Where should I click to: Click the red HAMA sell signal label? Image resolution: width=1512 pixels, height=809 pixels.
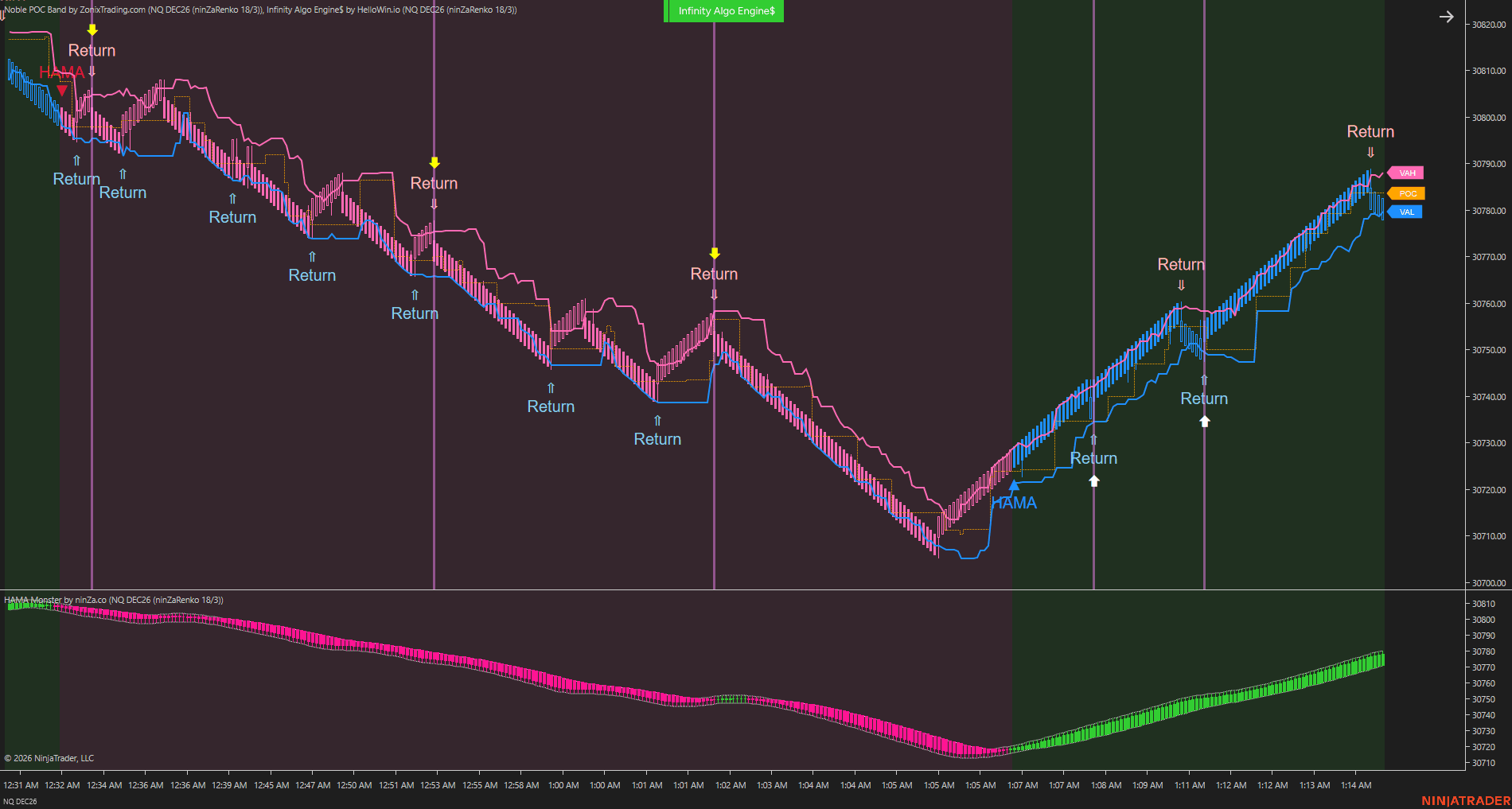(61, 72)
